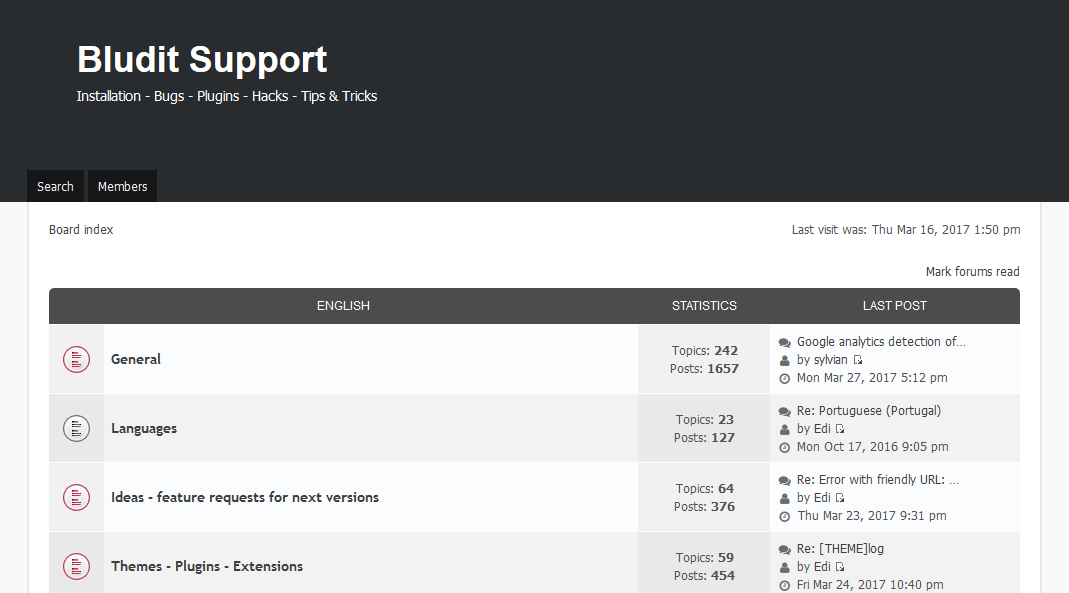Image resolution: width=1069 pixels, height=593 pixels.
Task: View latest post icon next to sylvian
Action: tap(858, 360)
